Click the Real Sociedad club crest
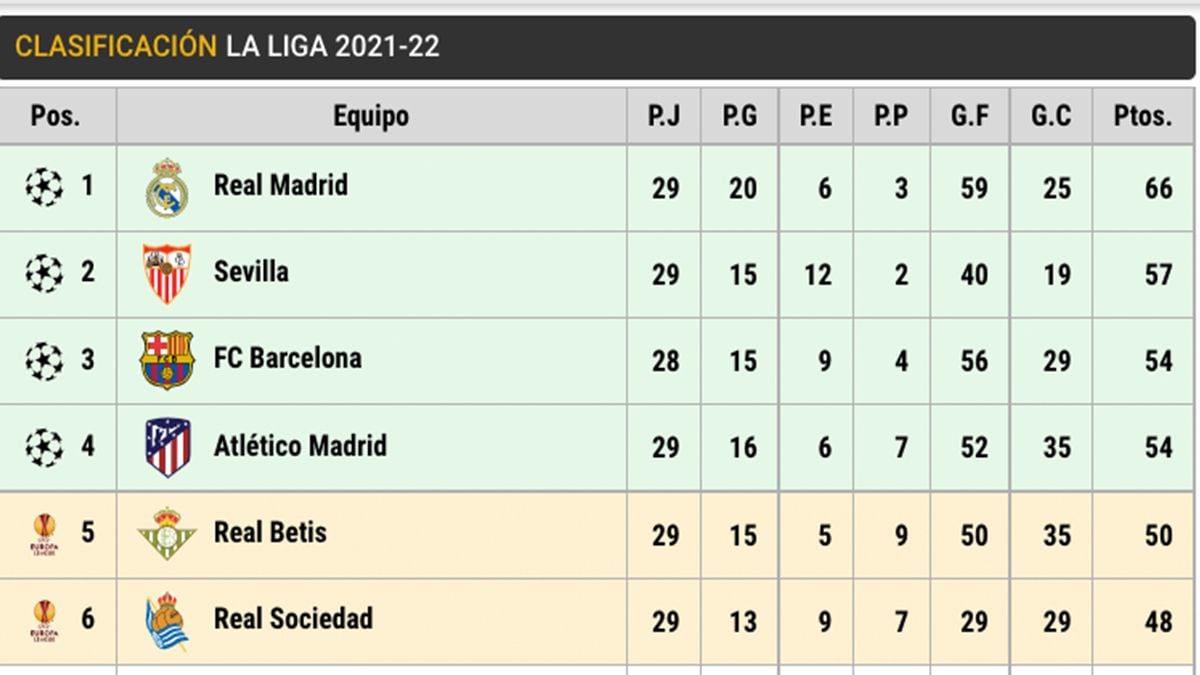Viewport: 1200px width, 675px height. pos(166,621)
